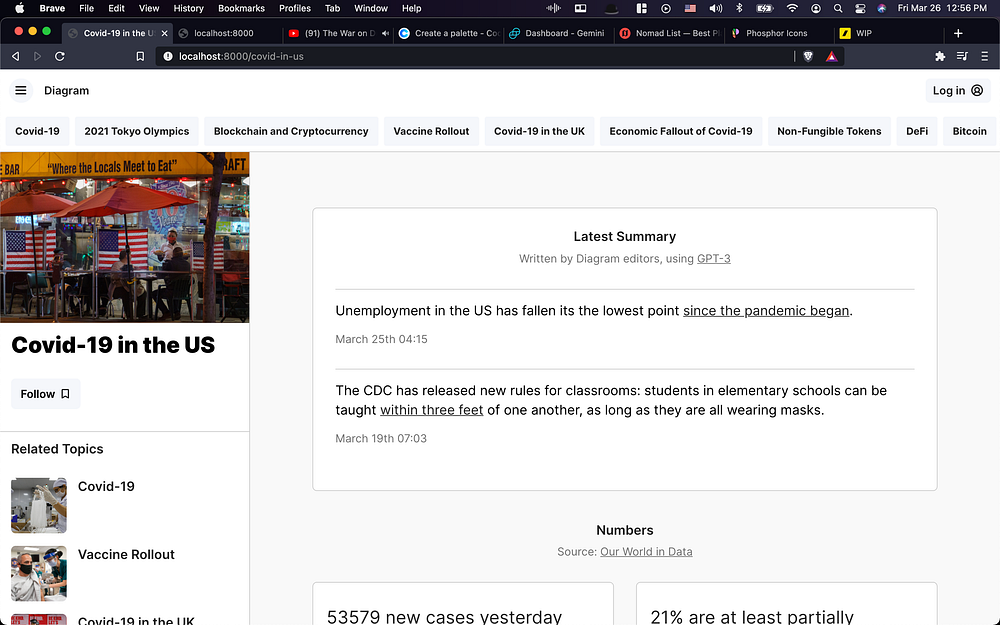
Task: Open the View menu
Action: 149,8
